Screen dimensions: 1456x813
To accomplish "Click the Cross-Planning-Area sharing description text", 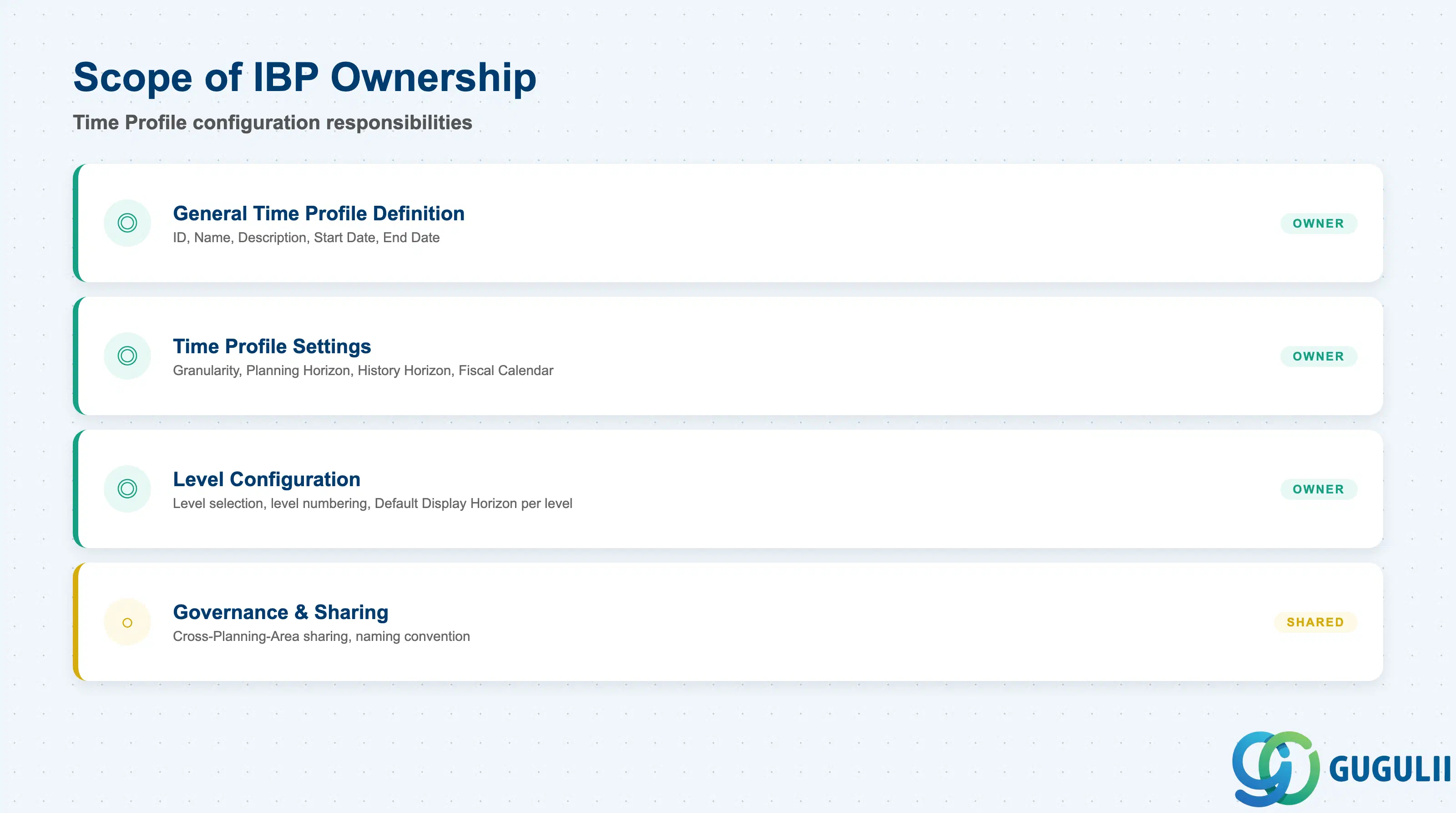I will pyautogui.click(x=322, y=636).
